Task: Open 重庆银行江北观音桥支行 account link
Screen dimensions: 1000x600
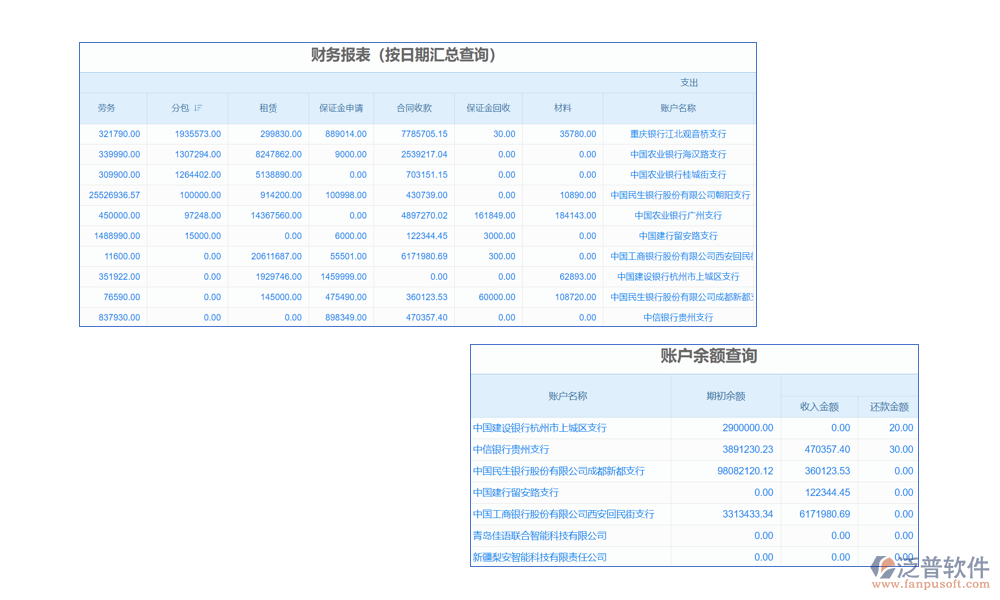Action: coord(678,134)
